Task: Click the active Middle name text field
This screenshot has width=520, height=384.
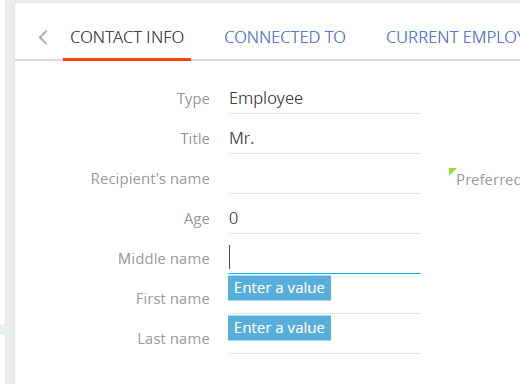Action: tap(324, 259)
